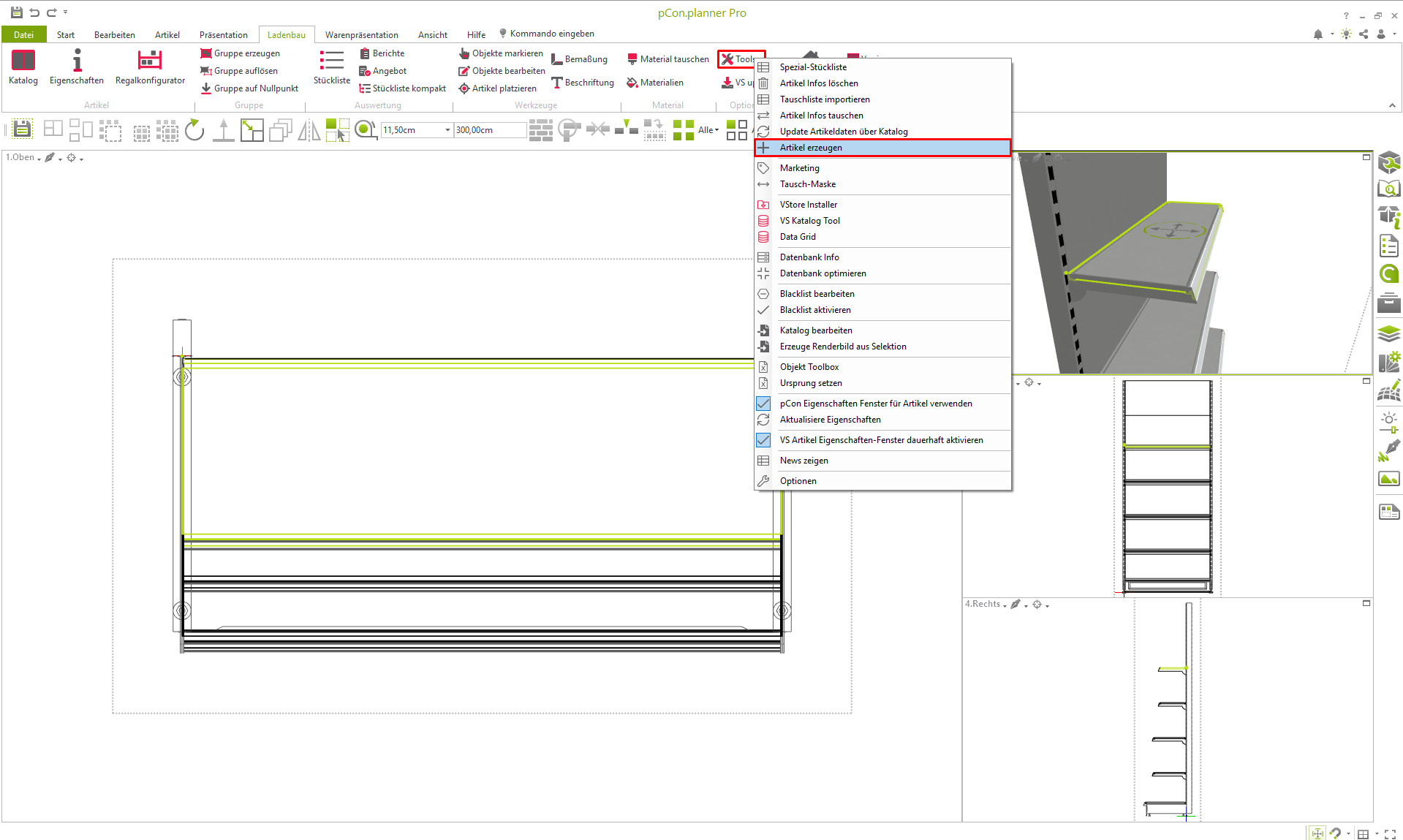Switch to the Warenpräsentation tab
This screenshot has width=1403, height=840.
(361, 34)
